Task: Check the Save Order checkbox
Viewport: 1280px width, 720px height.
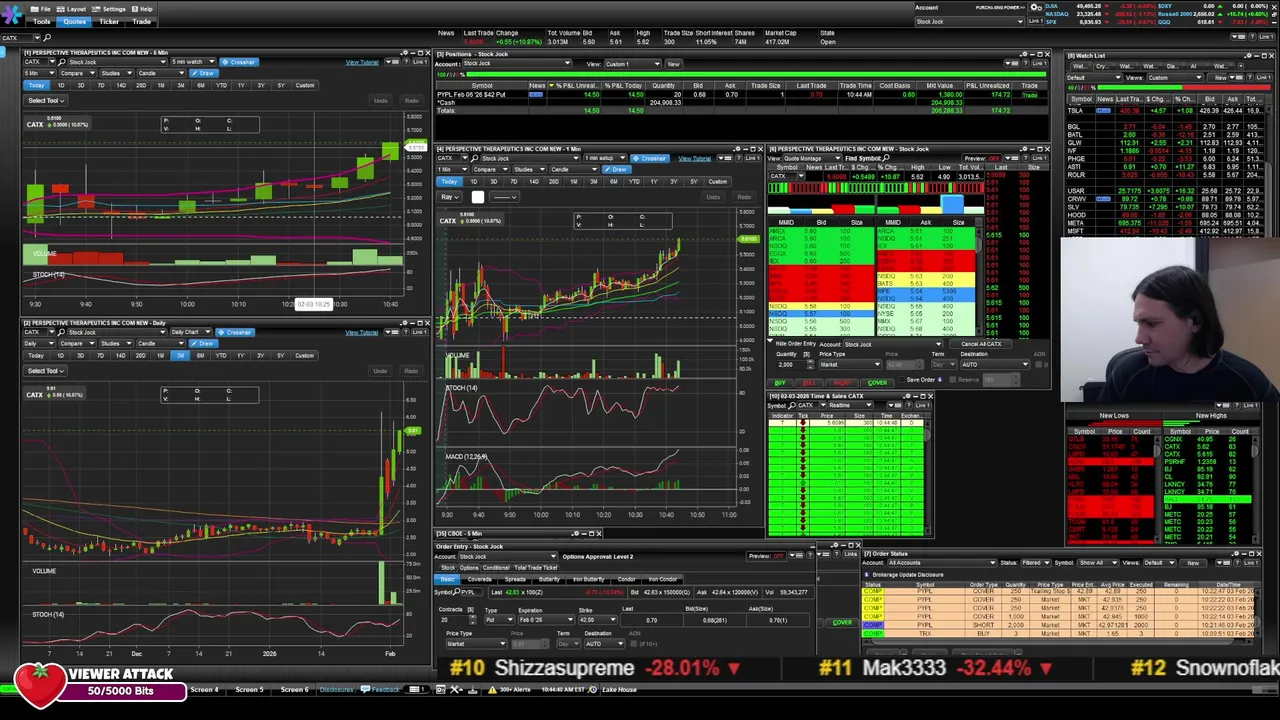Action: [x=900, y=380]
